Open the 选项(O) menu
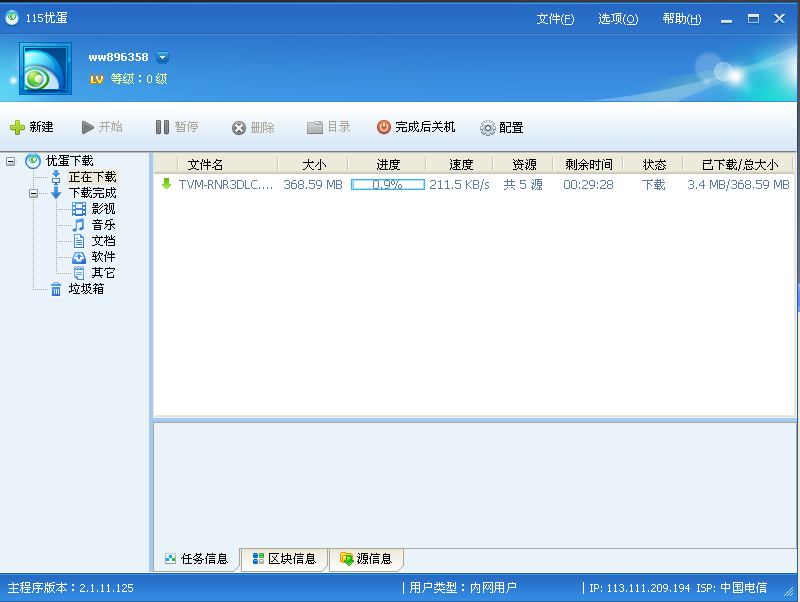This screenshot has width=800, height=602. pos(618,19)
